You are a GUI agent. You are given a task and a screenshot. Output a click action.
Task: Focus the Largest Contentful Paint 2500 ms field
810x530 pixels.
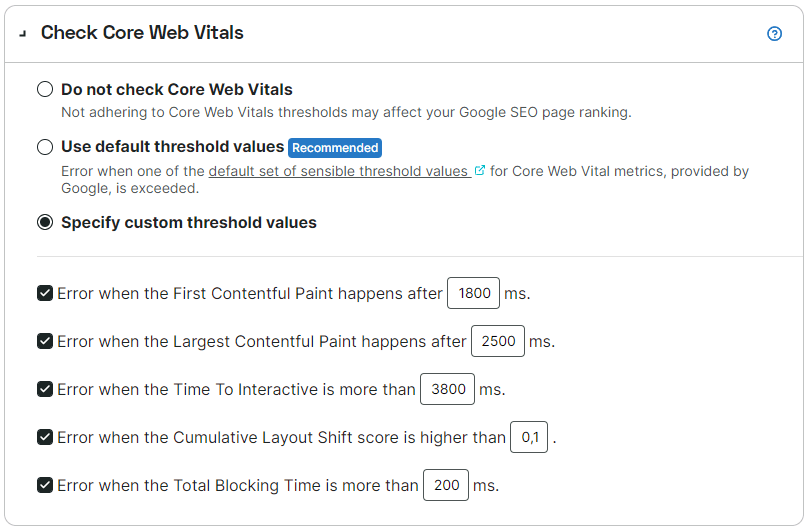[498, 341]
